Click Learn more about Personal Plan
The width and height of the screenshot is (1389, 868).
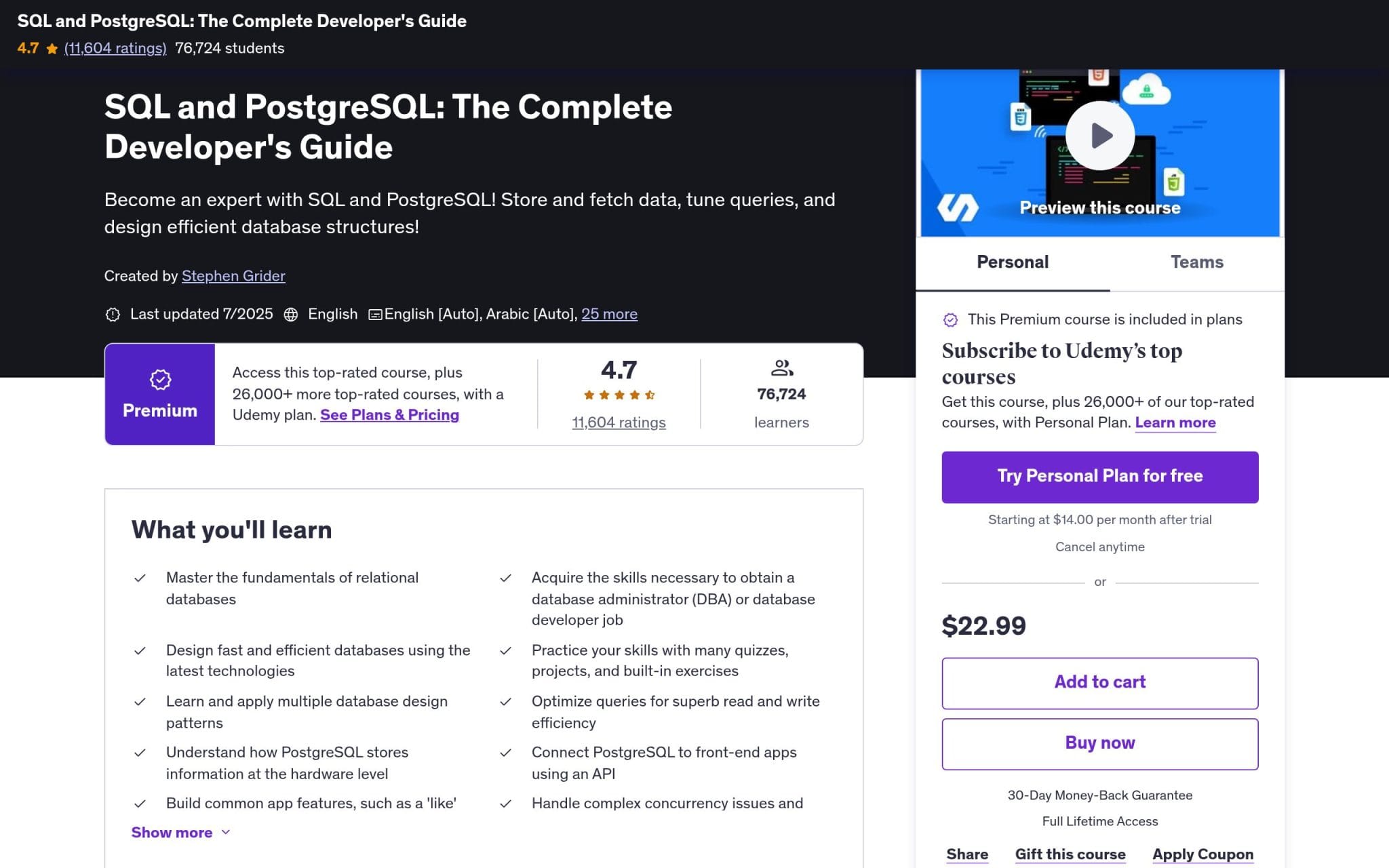[x=1175, y=422]
